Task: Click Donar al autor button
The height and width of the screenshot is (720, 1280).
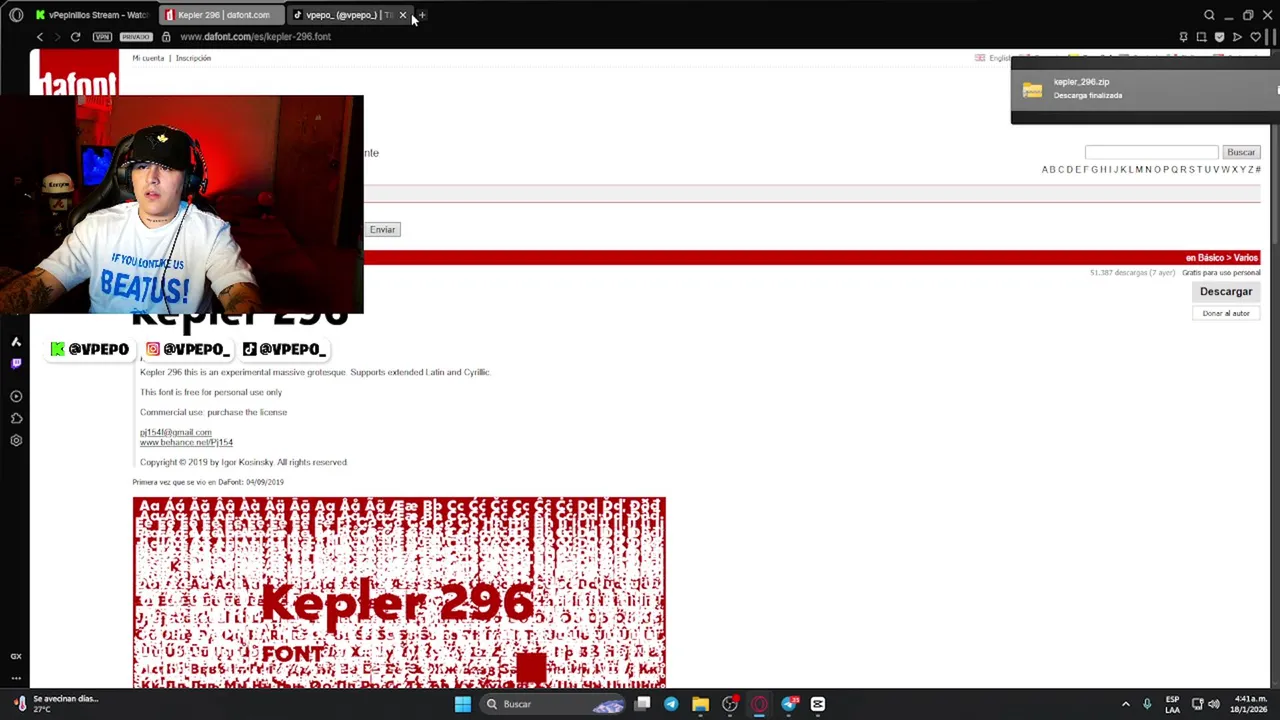Action: pyautogui.click(x=1226, y=313)
